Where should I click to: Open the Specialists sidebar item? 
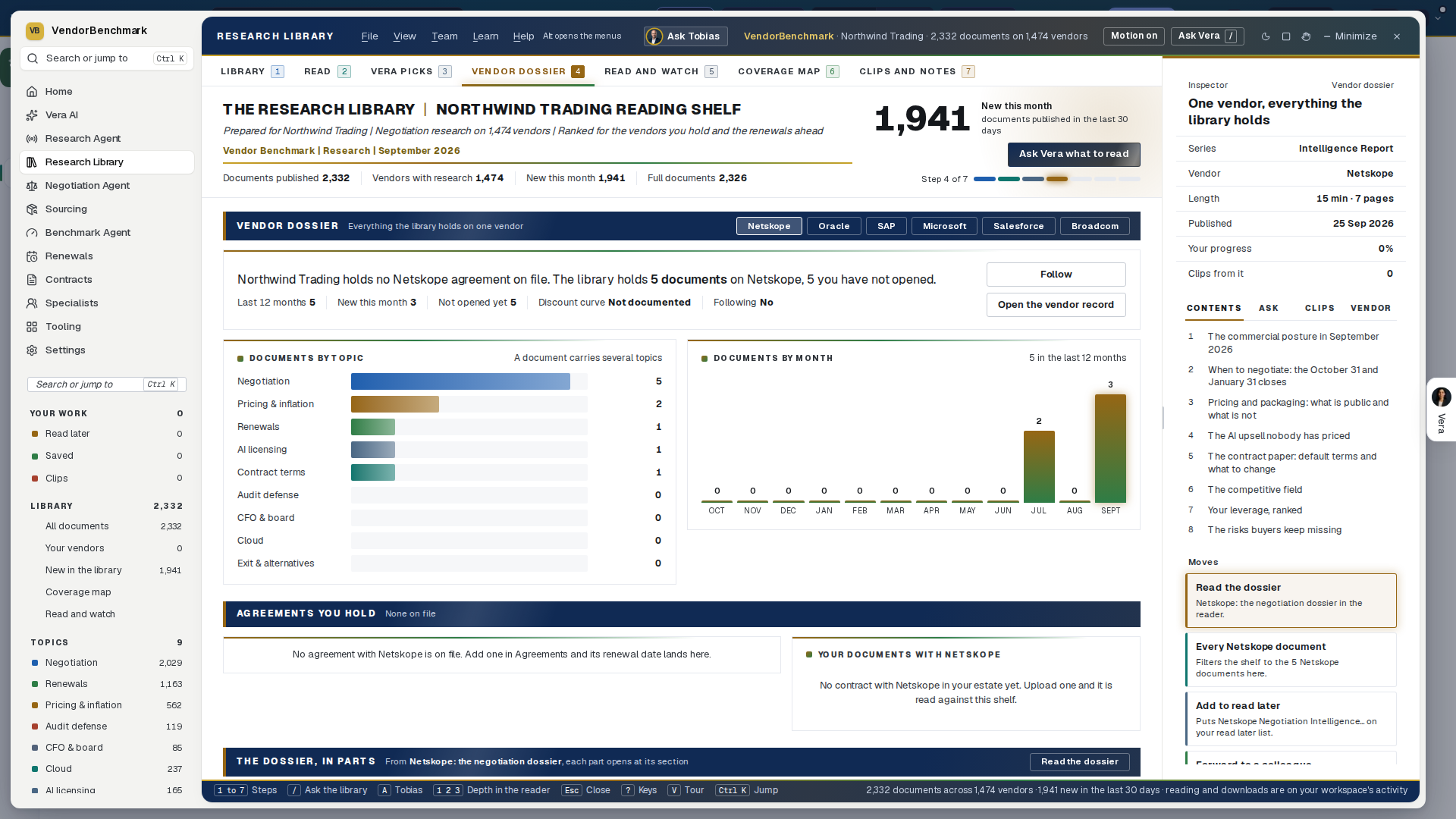point(106,303)
